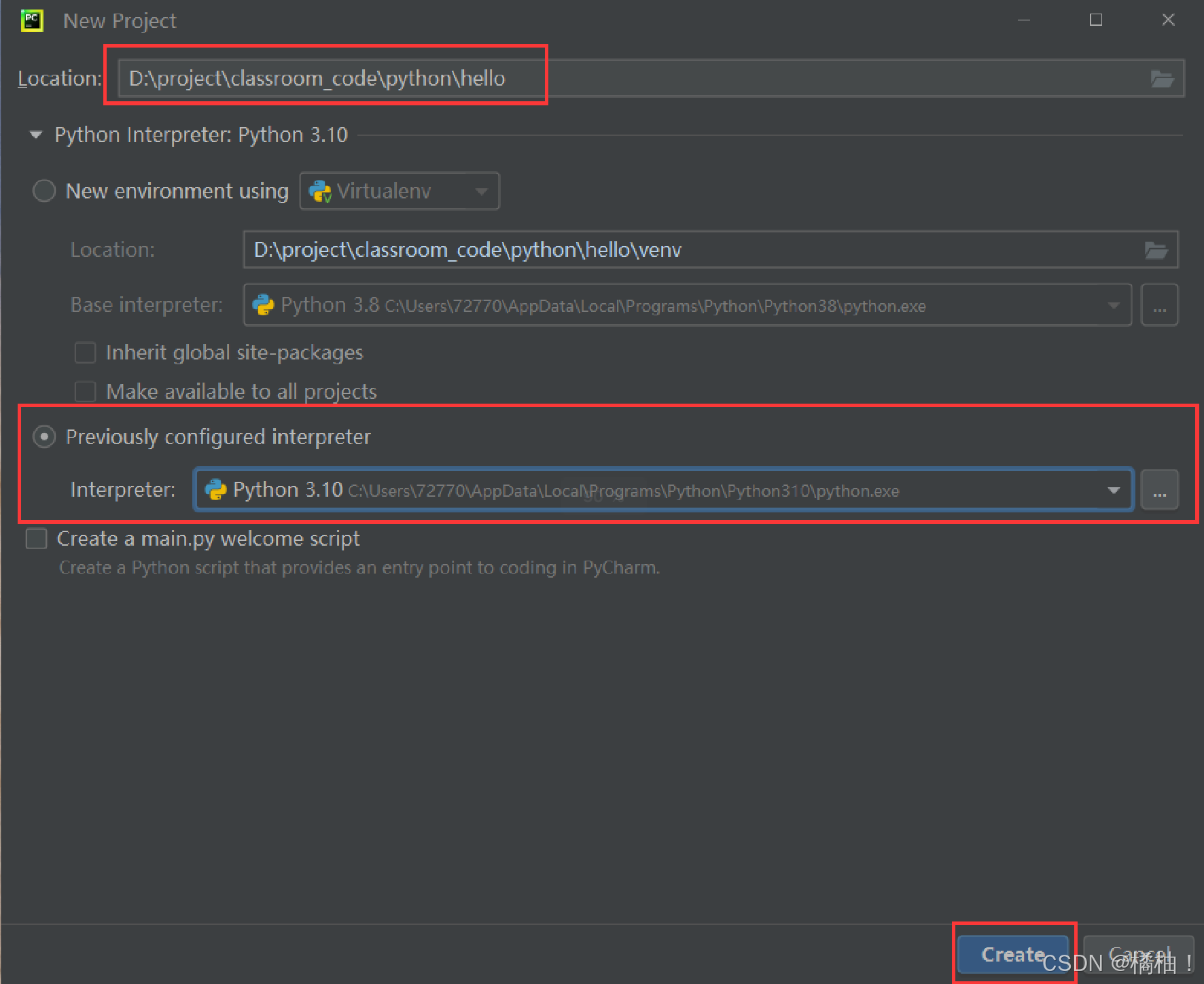Close the New Project dialog

click(x=1168, y=20)
